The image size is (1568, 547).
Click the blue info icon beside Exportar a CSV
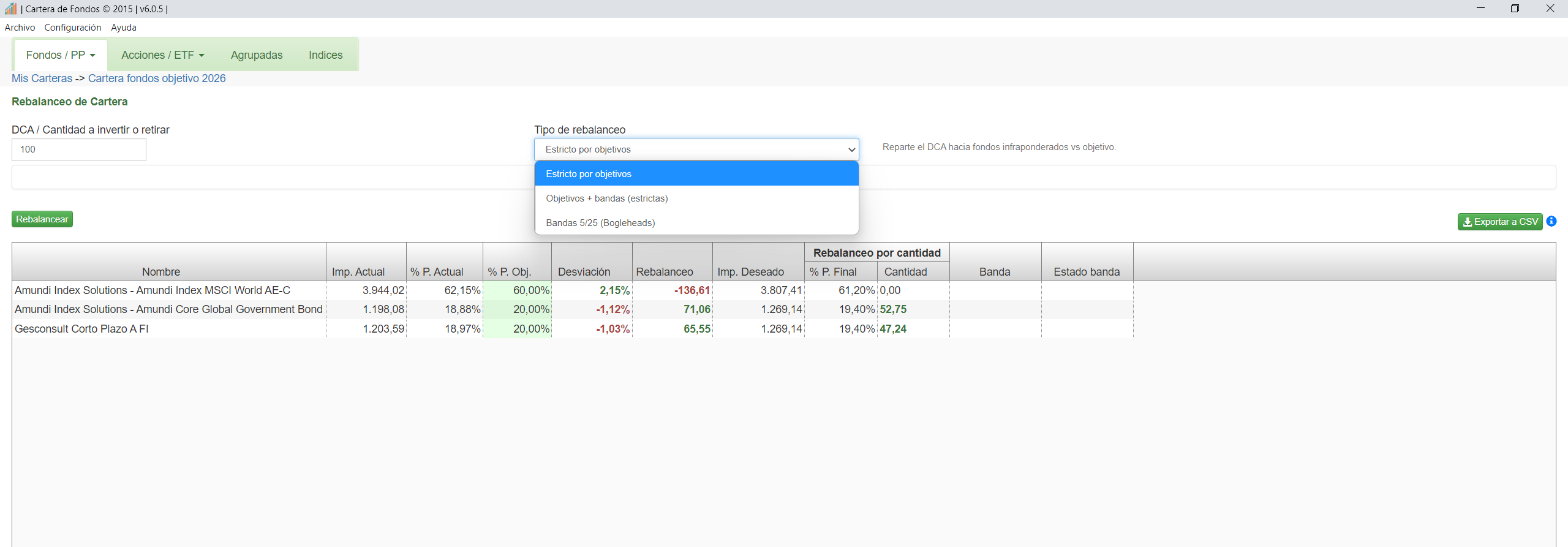[1551, 221]
